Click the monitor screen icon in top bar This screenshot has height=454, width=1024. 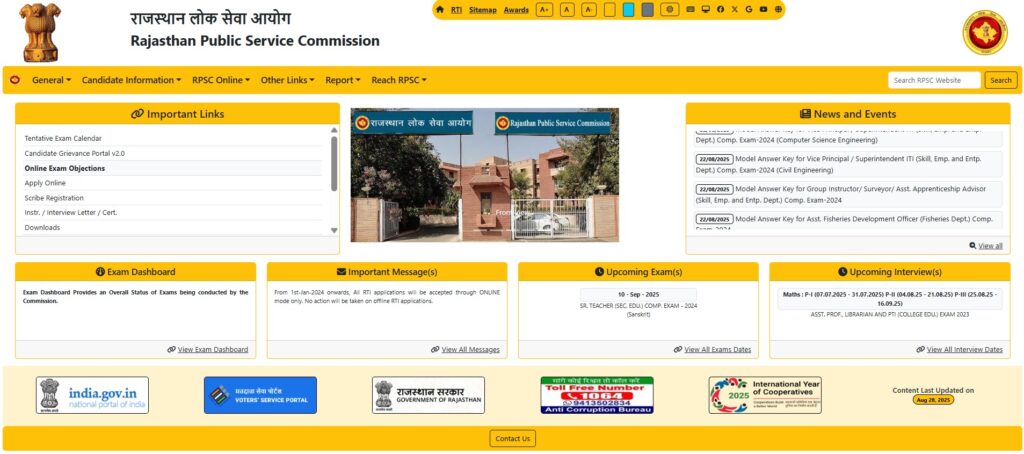(x=705, y=10)
